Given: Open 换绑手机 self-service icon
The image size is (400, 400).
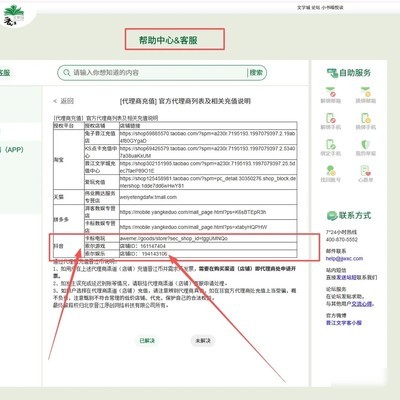Looking at the screenshot, I should (366, 121).
